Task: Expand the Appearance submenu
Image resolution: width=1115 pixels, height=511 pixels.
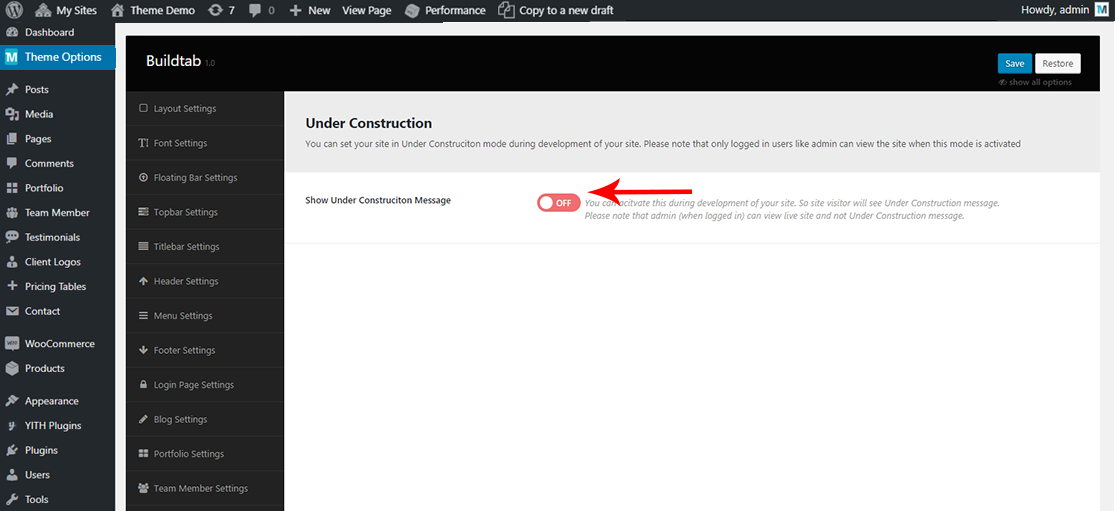Action: point(51,401)
